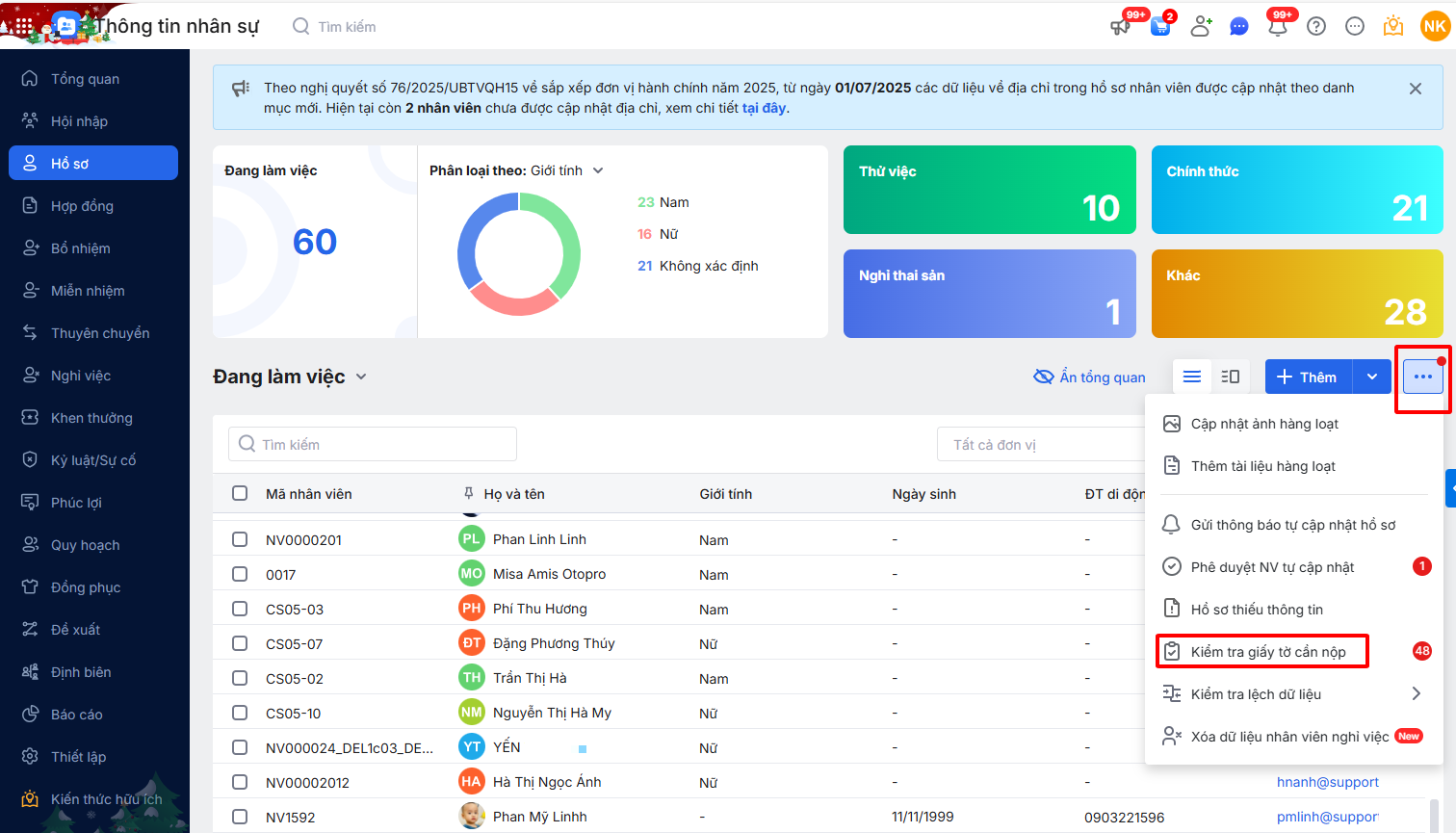Open Hợp đồng in the sidebar

82,206
